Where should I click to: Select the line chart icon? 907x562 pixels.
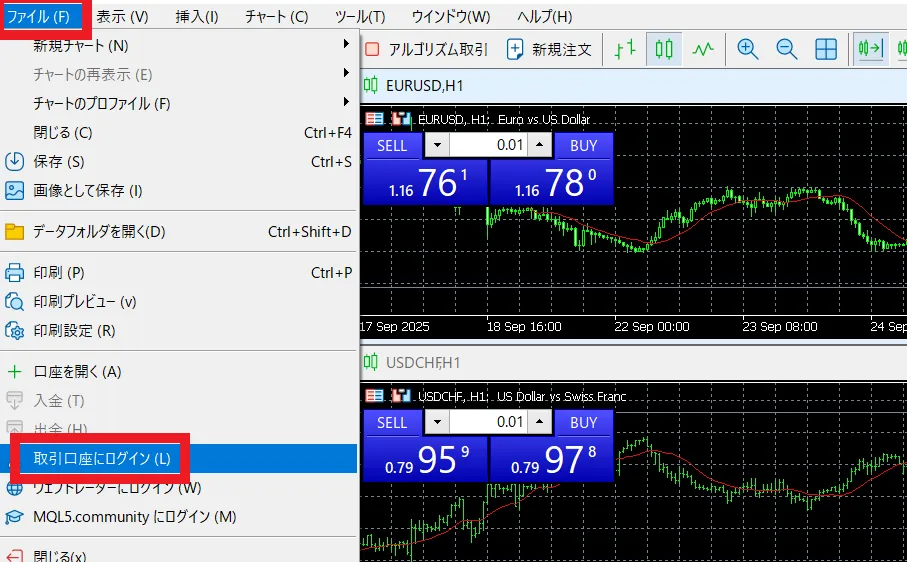[703, 49]
